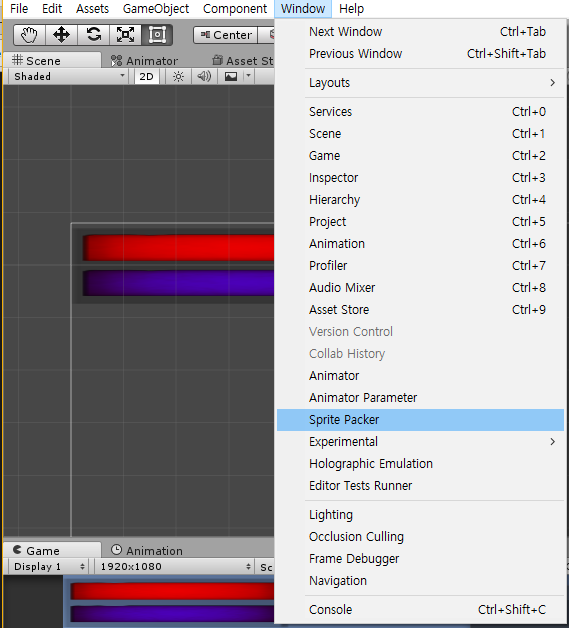Open the Navigation window entry
This screenshot has width=569, height=628.
tap(420, 581)
